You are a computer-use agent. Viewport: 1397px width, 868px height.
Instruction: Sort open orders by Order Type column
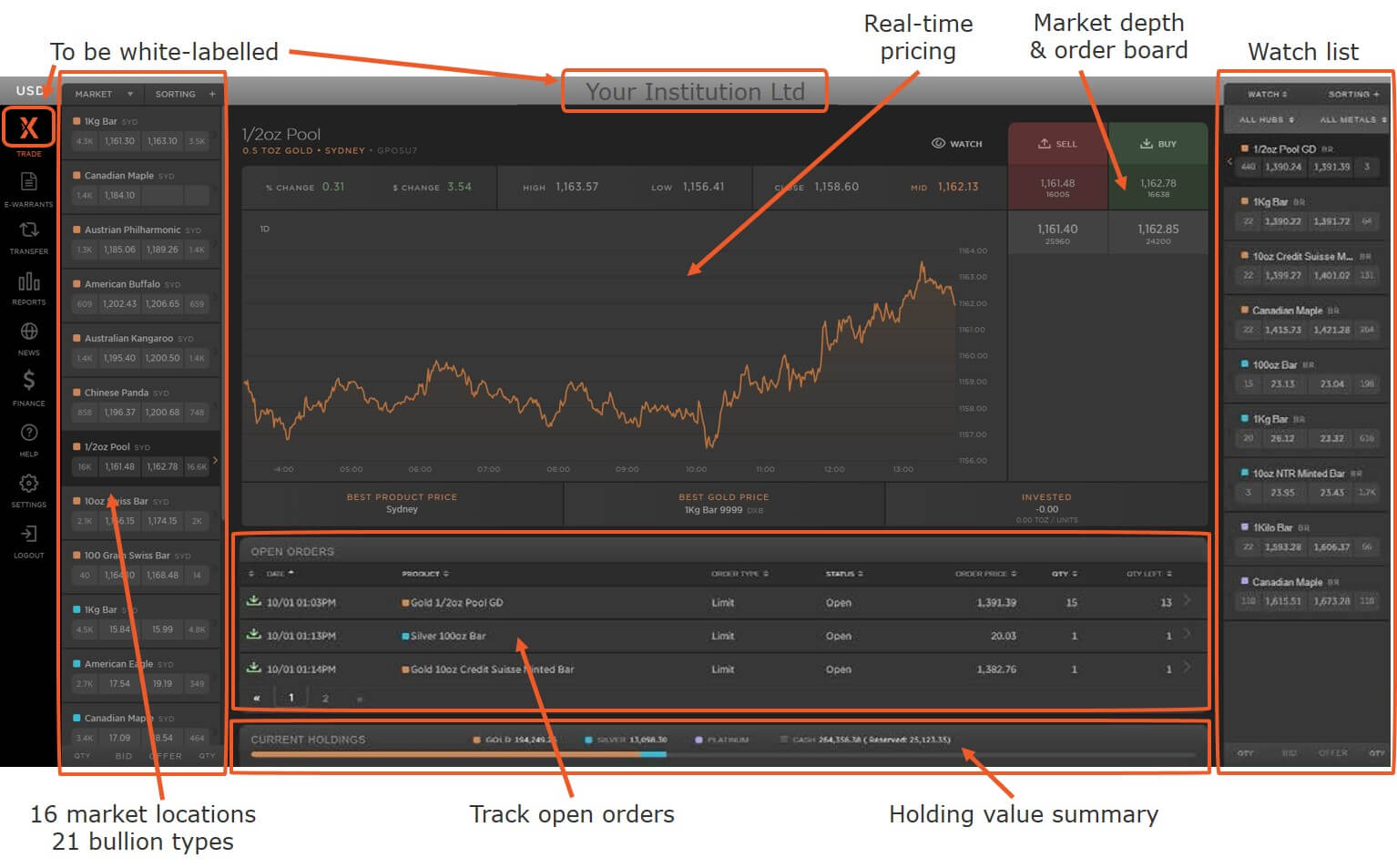pos(739,574)
